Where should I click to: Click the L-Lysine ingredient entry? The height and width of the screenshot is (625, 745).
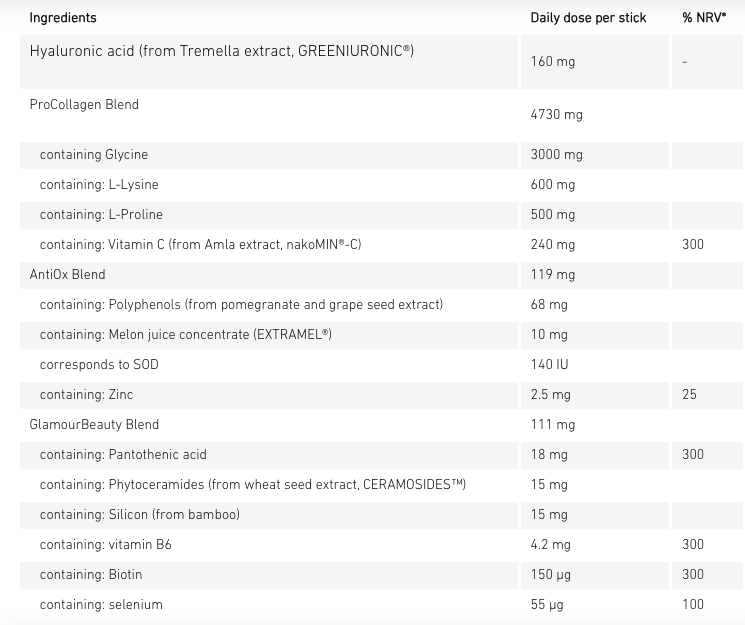point(99,185)
